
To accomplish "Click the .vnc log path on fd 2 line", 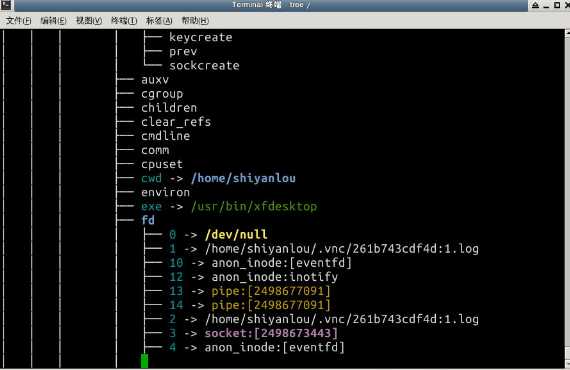I will click(342, 319).
